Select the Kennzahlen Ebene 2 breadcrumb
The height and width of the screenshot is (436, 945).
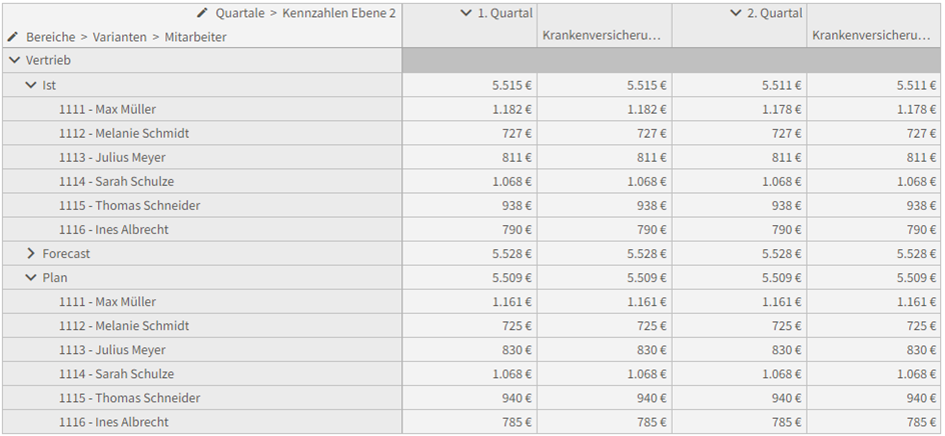(339, 13)
